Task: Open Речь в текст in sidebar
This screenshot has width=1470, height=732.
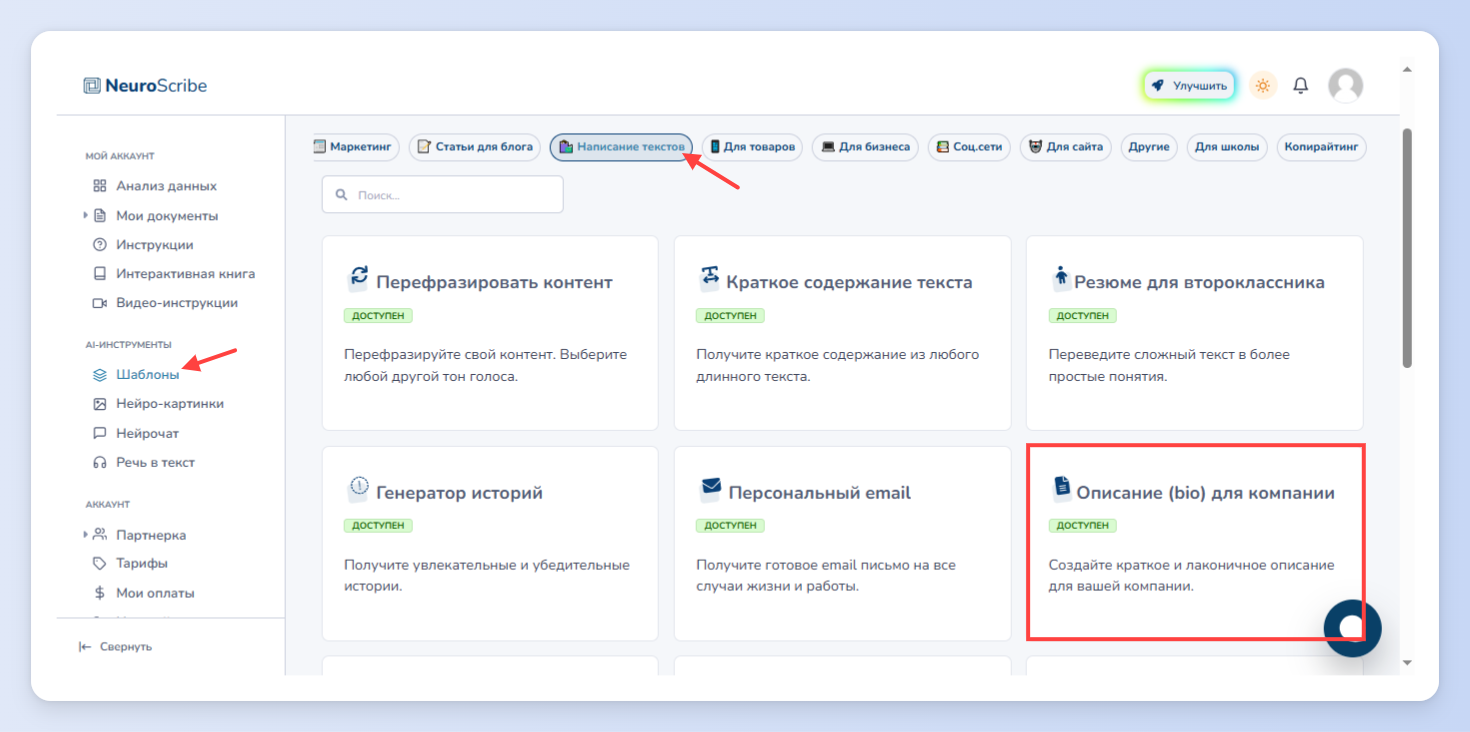Action: click(x=144, y=462)
